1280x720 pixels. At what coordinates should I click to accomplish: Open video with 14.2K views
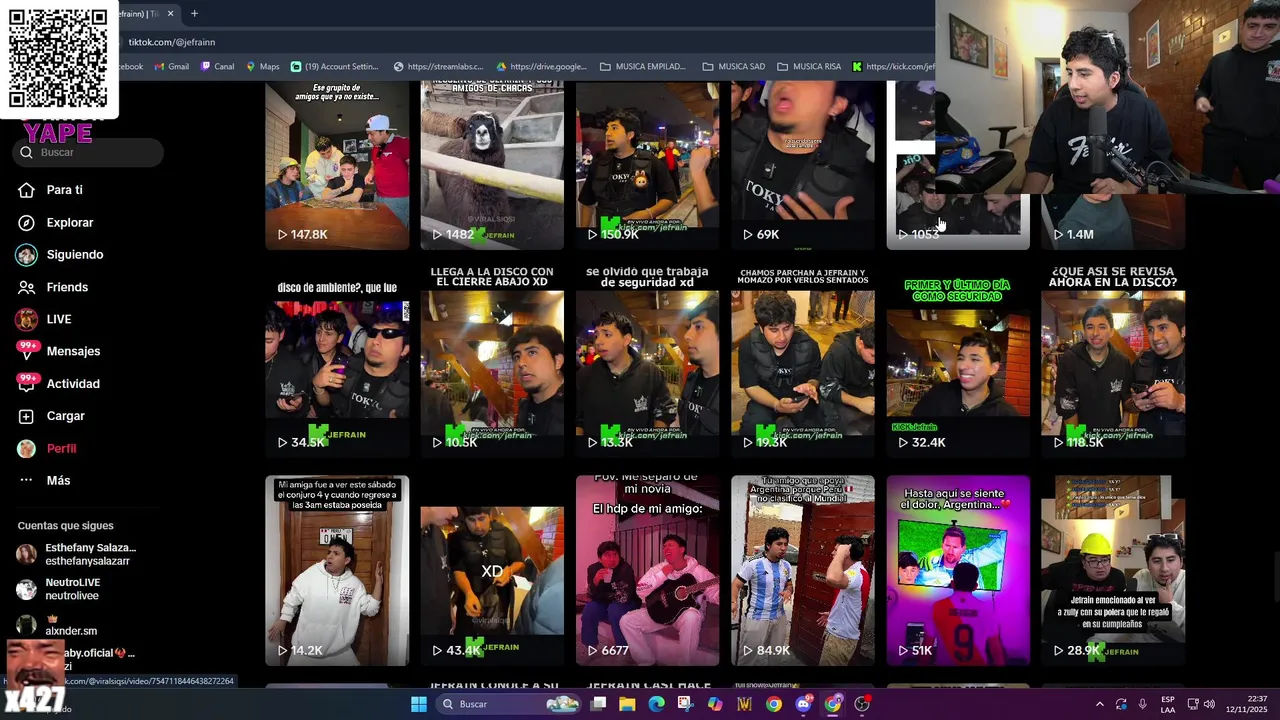click(337, 570)
